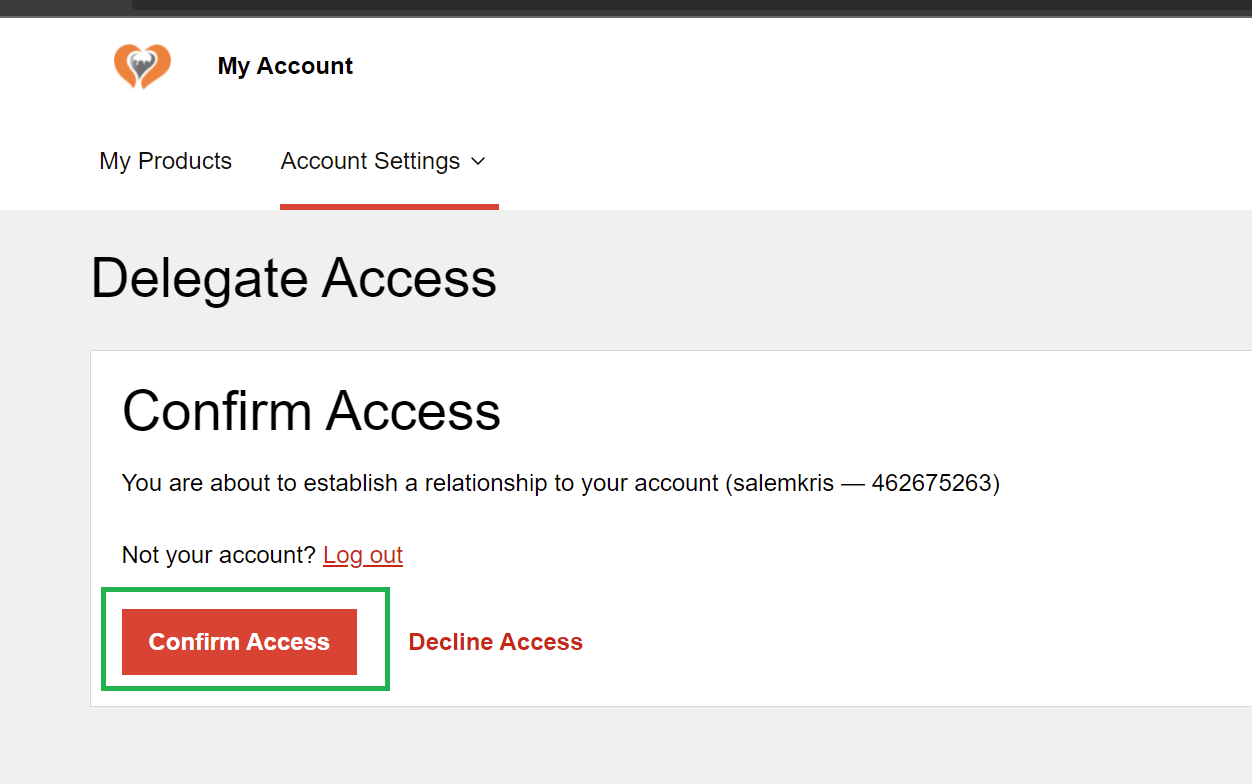
Task: Click the Confirm Access card heading
Action: [x=311, y=411]
